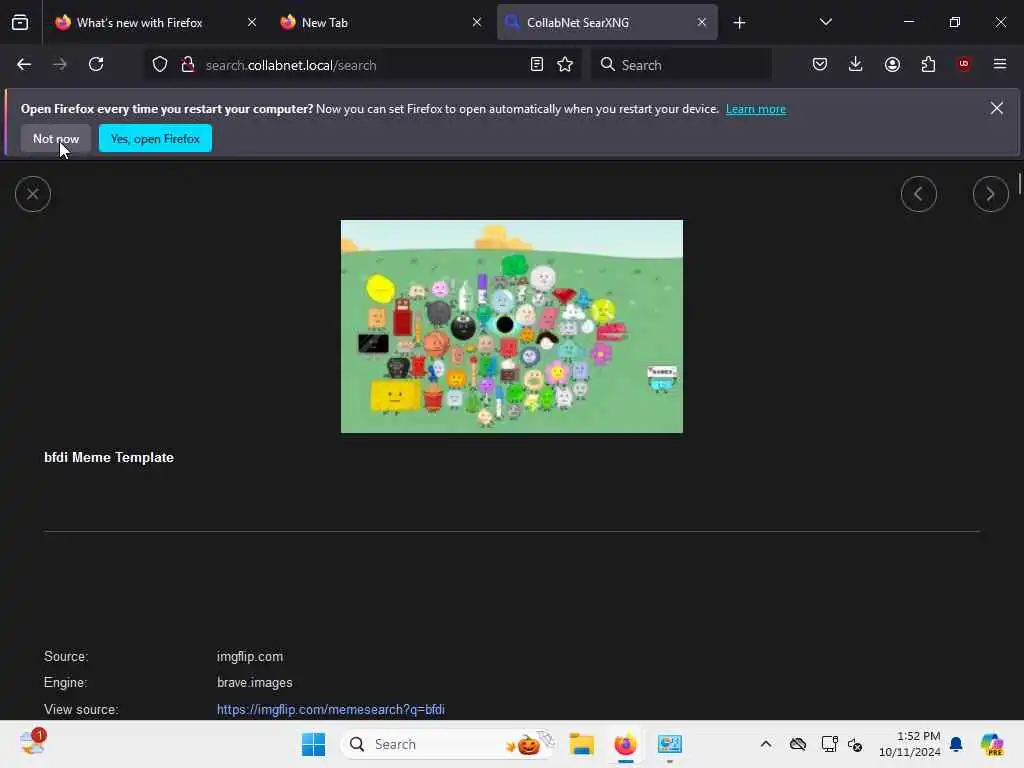Open Firefox from the taskbar
Viewport: 1024px width, 768px height.
[626, 744]
